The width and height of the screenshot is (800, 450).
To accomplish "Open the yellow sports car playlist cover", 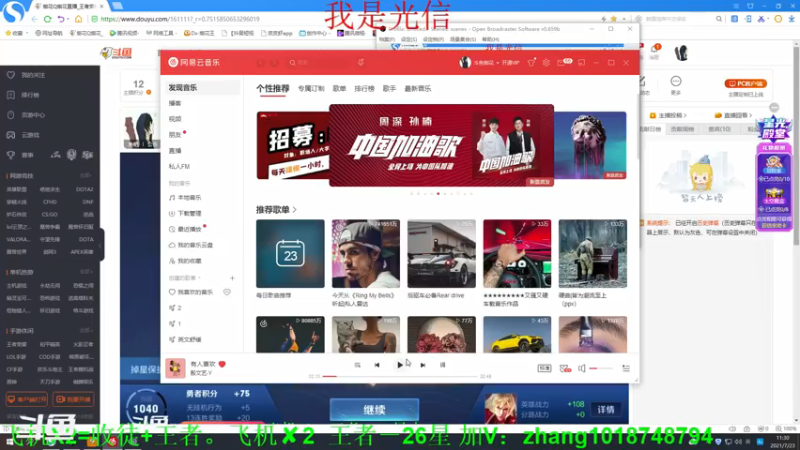I will click(517, 335).
